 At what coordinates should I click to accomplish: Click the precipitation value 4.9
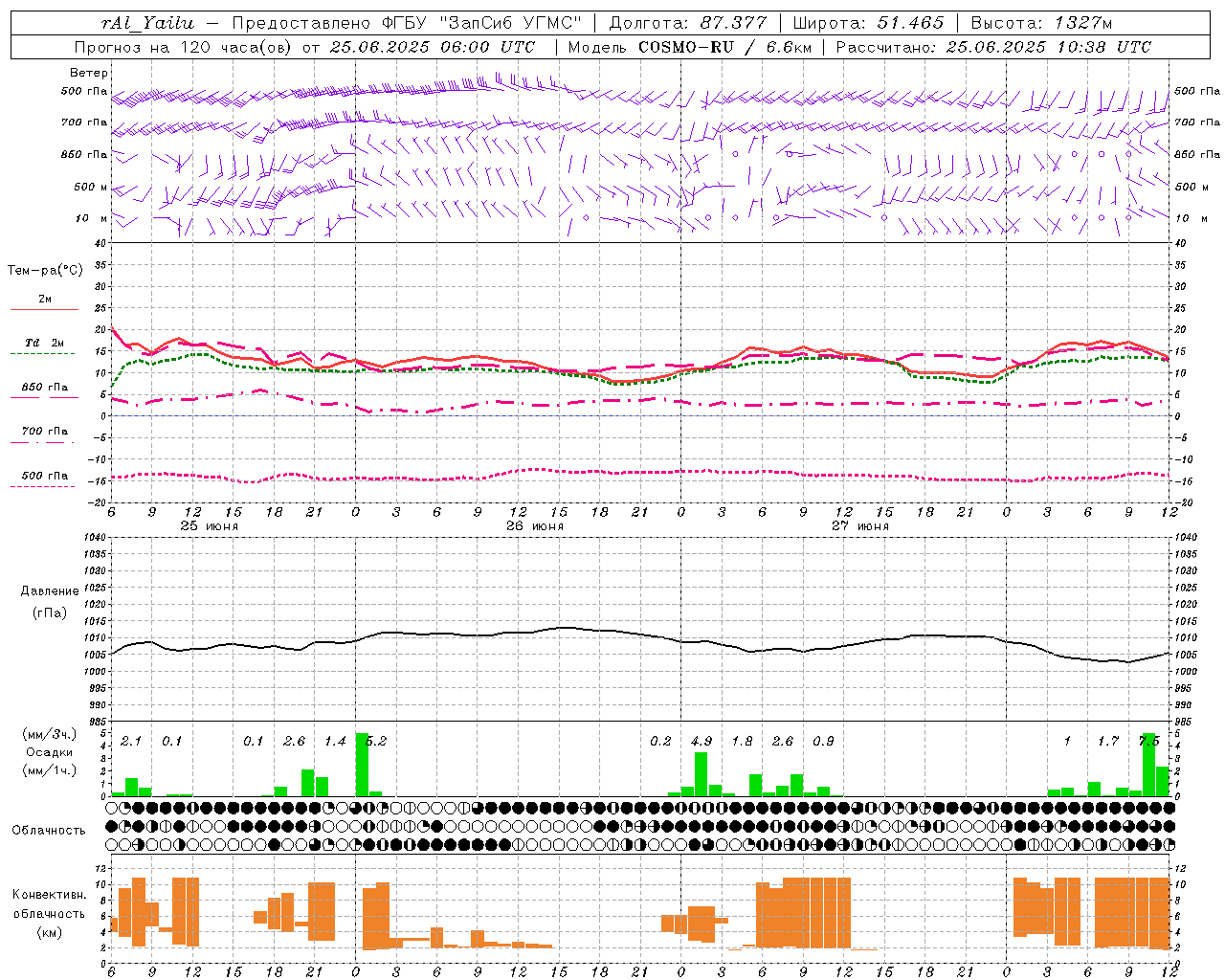[702, 741]
